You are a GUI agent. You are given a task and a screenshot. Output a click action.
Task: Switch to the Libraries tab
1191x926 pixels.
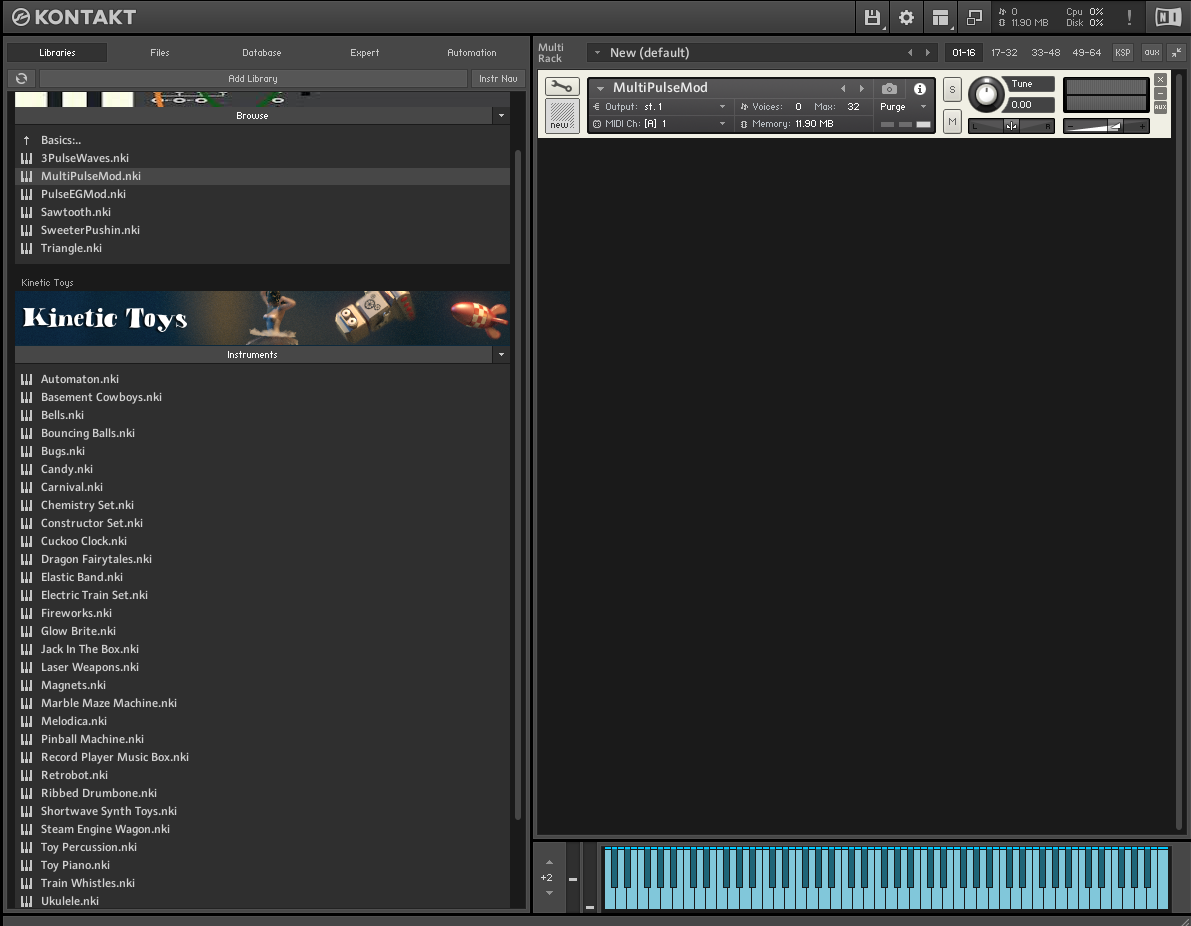coord(57,52)
